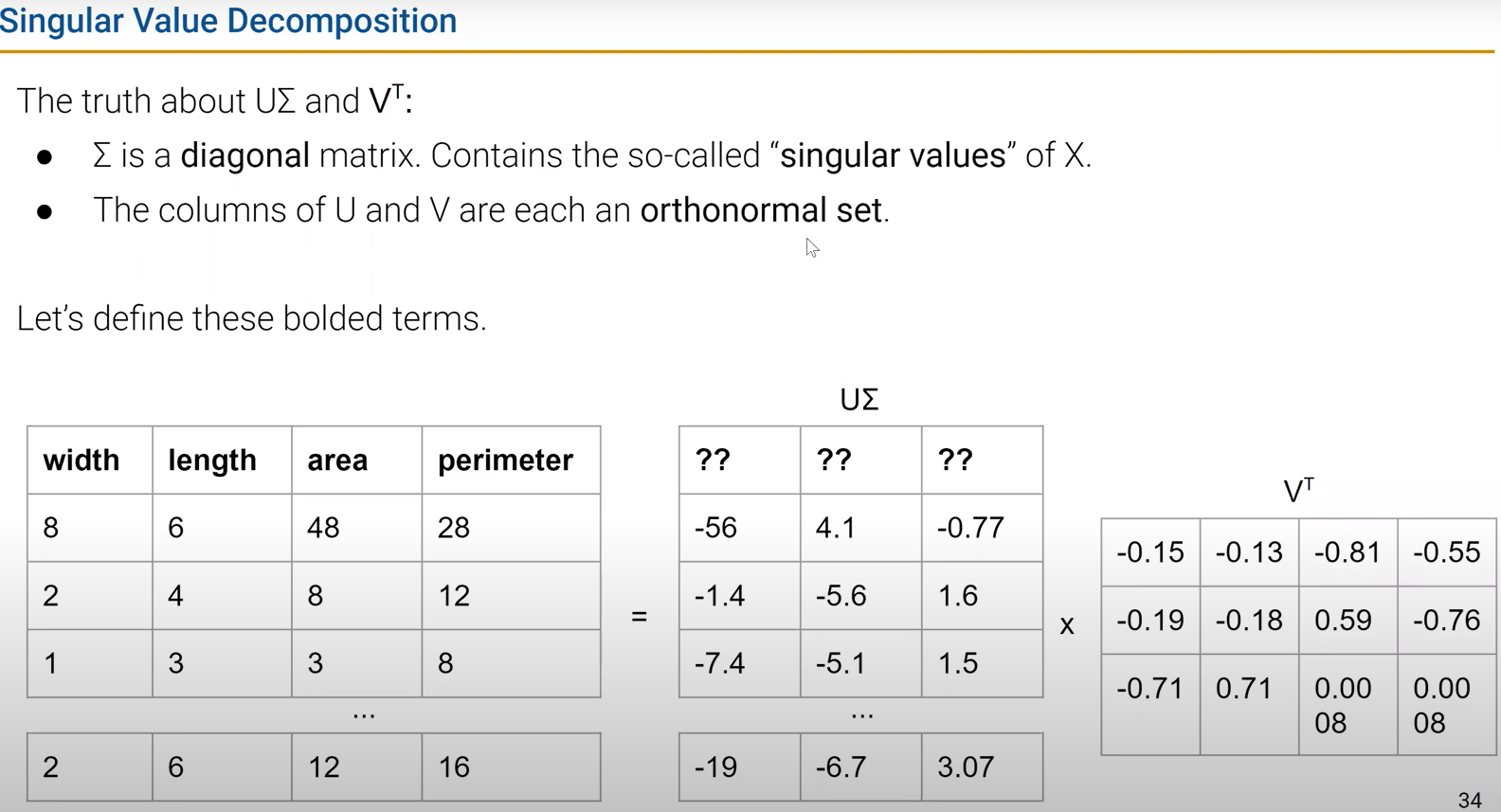Click "Let's define these bolded terms" sentence
This screenshot has height=812, width=1501.
tap(251, 318)
